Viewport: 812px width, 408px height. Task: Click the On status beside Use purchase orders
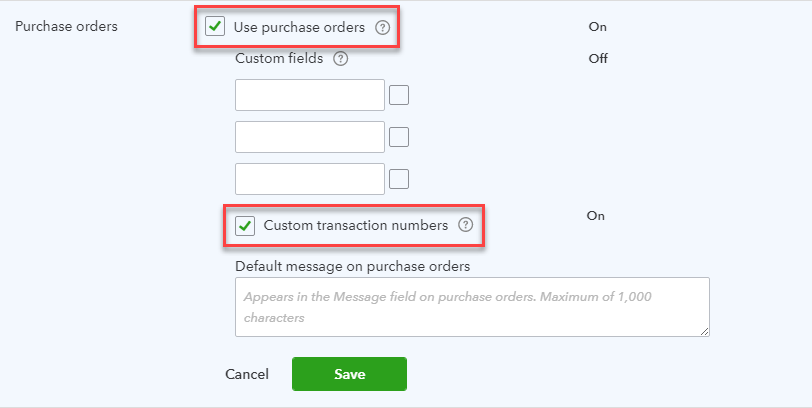pos(598,27)
